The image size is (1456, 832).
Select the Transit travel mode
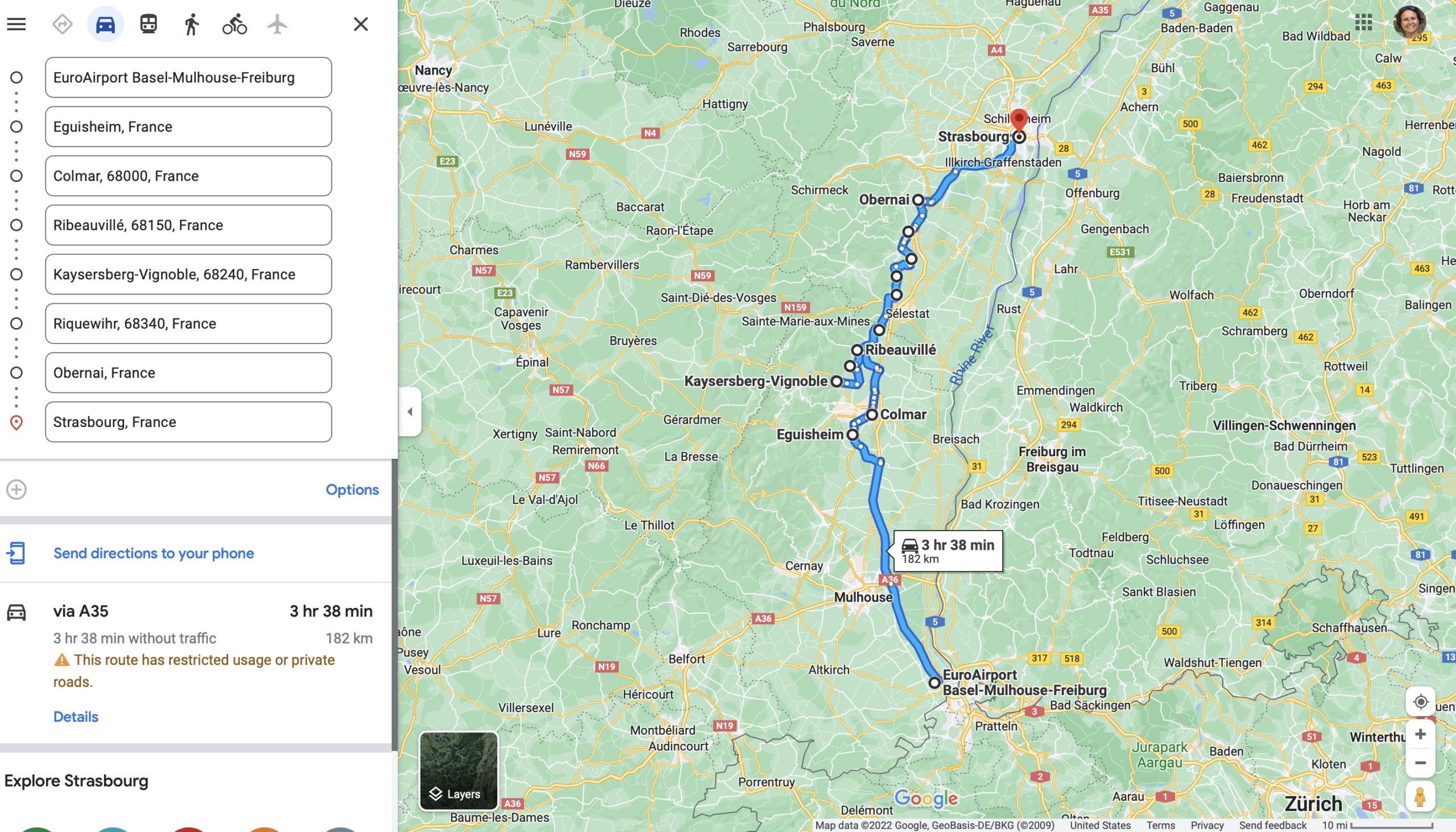tap(148, 24)
